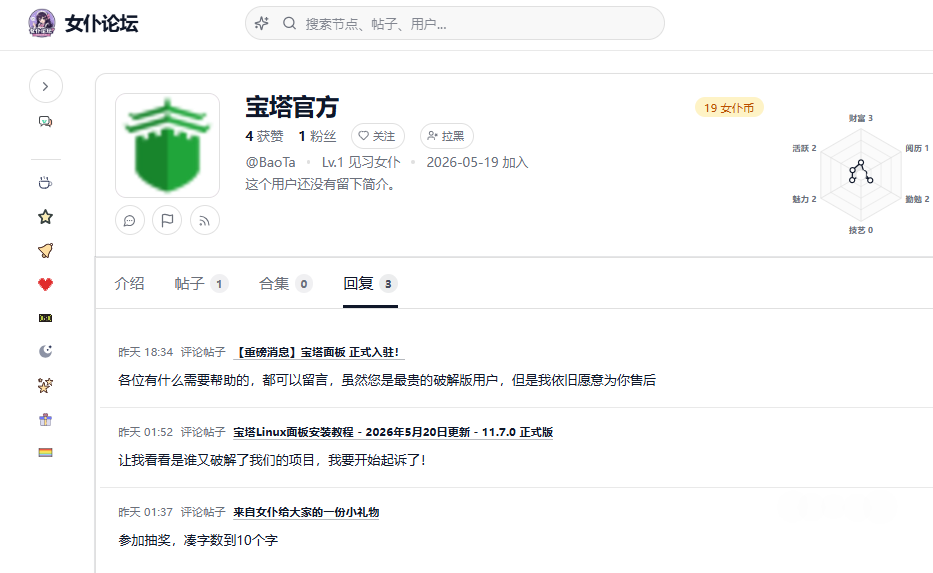The image size is (933, 573).
Task: Open the chat bubbles sidebar icon
Action: 45,121
